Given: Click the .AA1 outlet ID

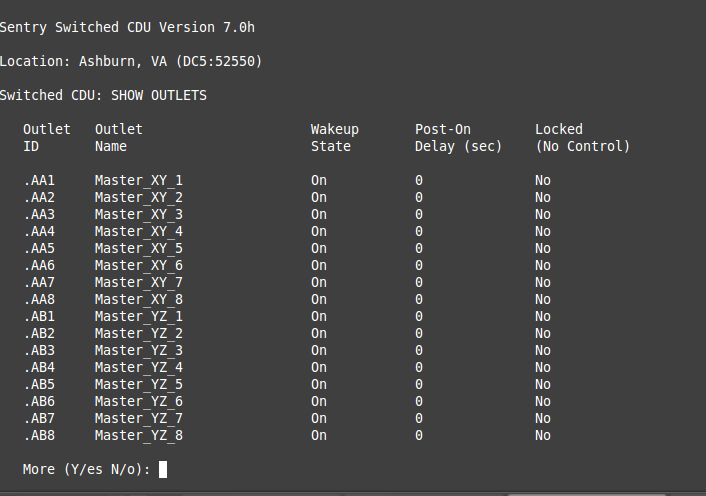Looking at the screenshot, I should click(x=39, y=180).
